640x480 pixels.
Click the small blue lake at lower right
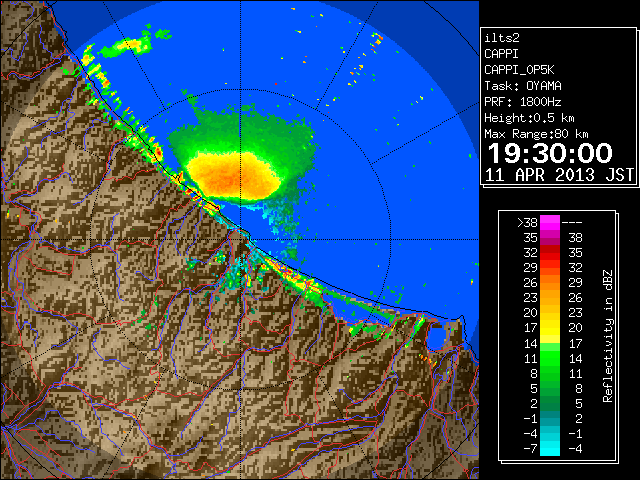coord(436,337)
